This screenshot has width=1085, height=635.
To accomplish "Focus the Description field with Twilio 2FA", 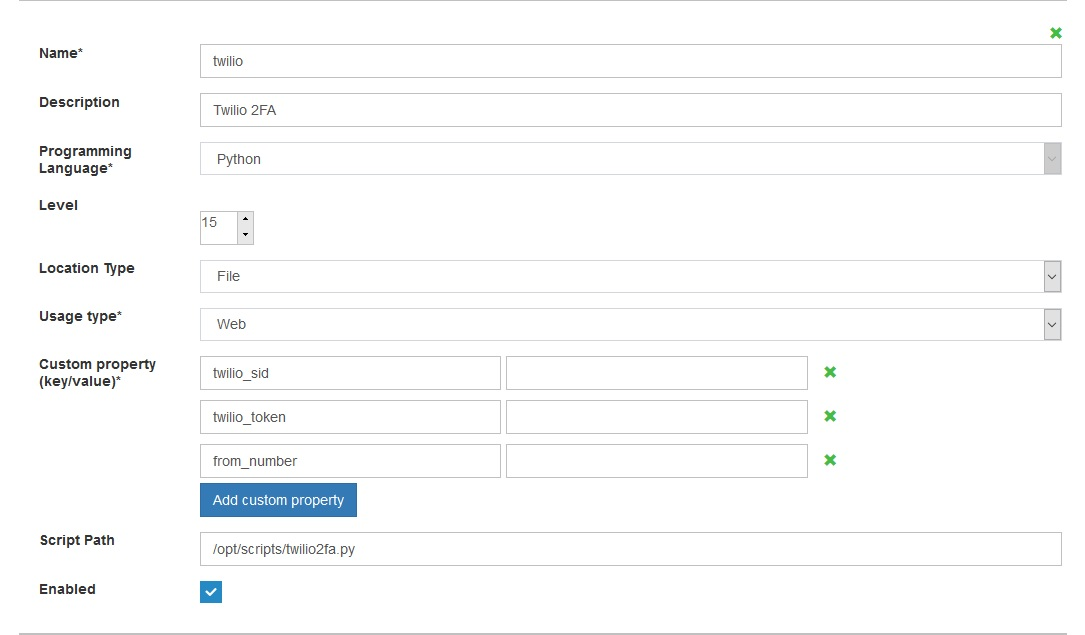I will [630, 110].
